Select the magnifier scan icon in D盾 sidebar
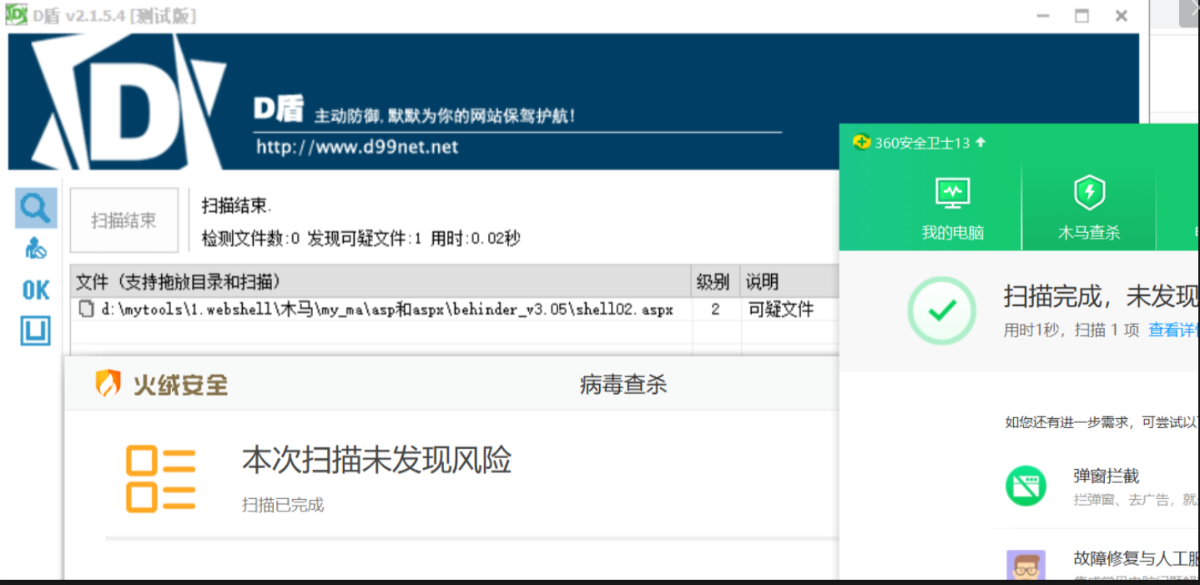Viewport: 1200px width, 585px height. pyautogui.click(x=36, y=208)
